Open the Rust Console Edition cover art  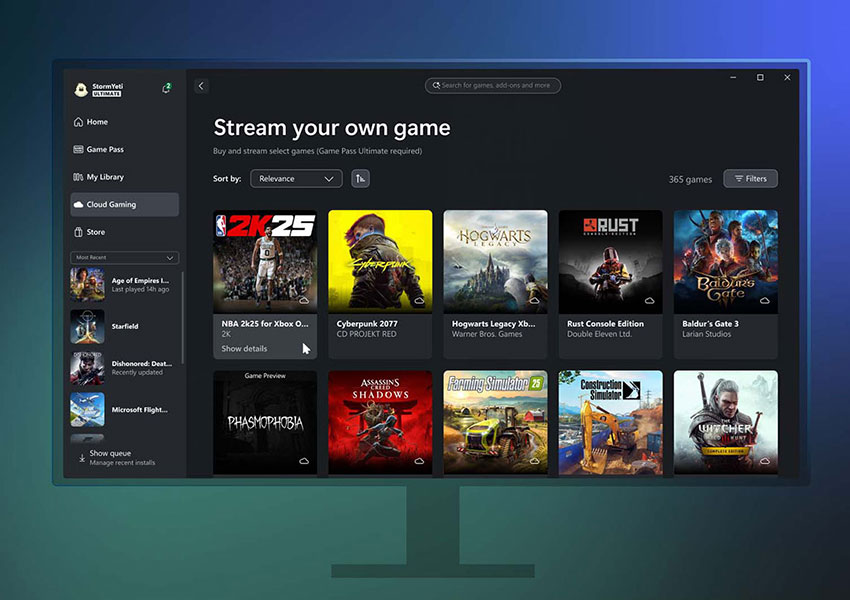[610, 262]
